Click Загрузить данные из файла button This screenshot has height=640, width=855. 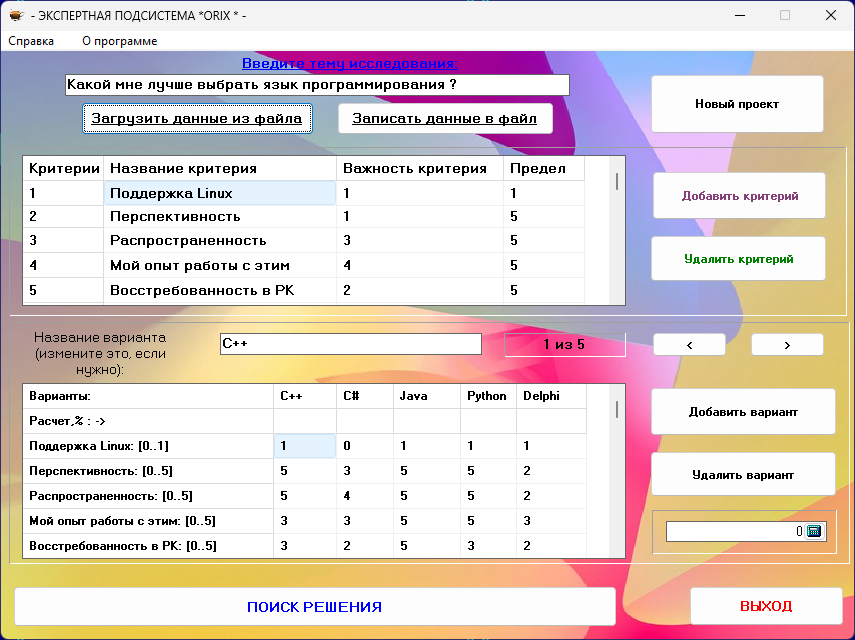[197, 118]
